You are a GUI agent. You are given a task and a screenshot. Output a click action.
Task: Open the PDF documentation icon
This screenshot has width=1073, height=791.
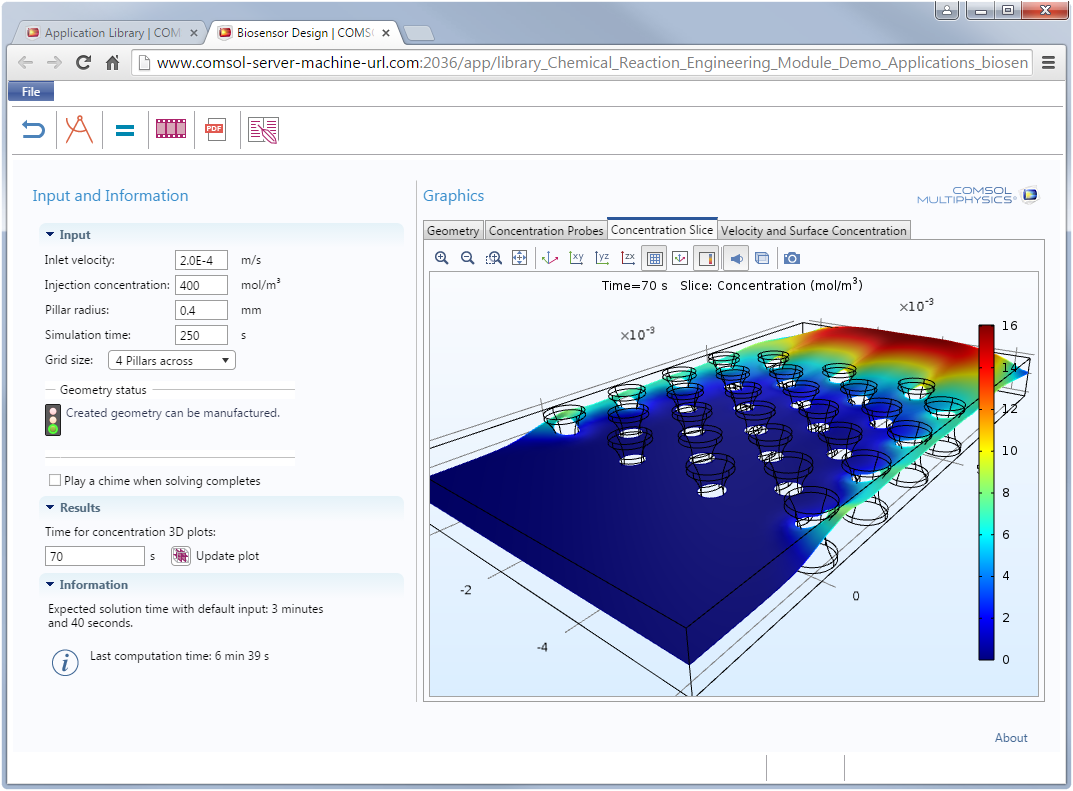[x=216, y=129]
